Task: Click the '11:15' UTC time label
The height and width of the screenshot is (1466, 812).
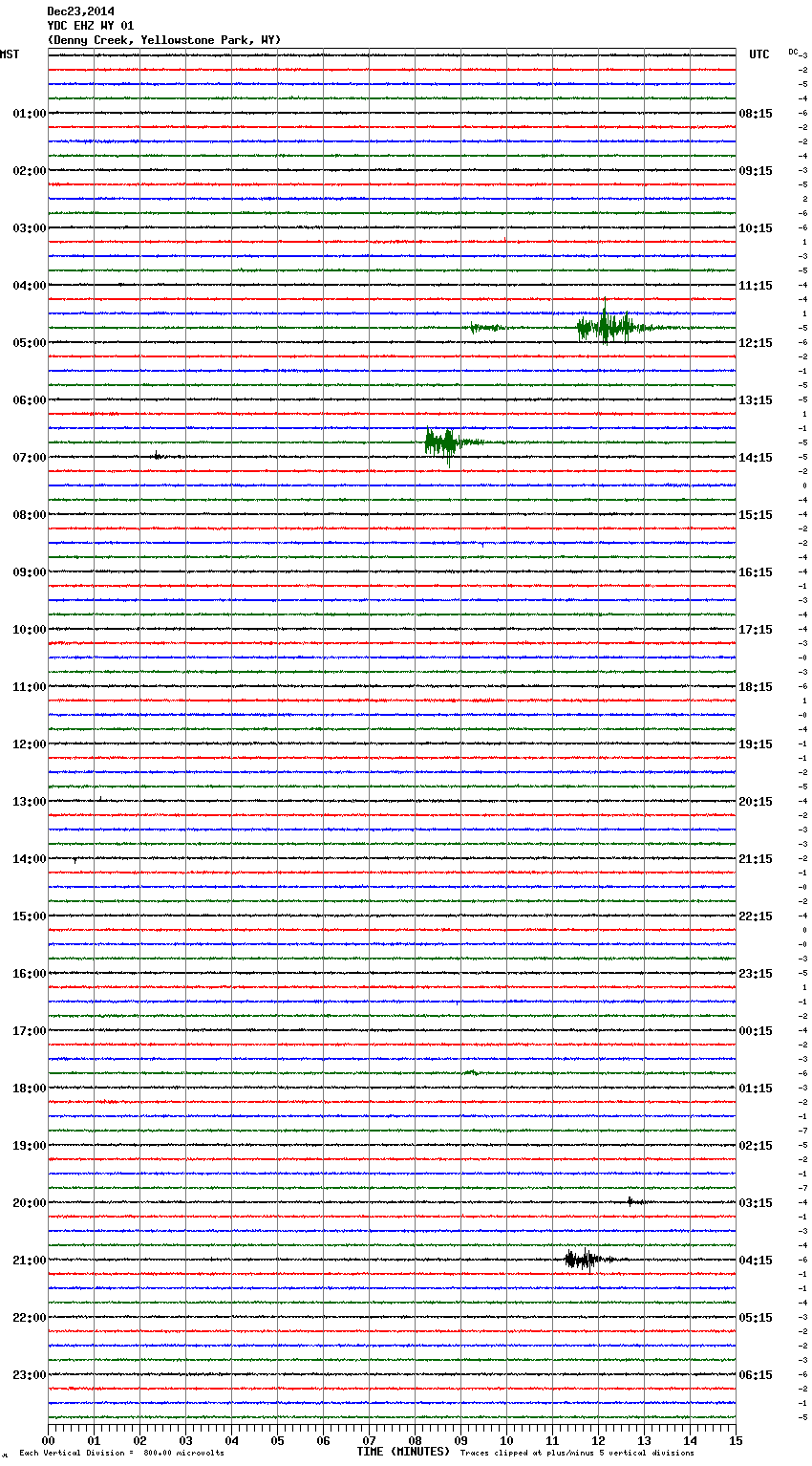Action: coord(756,286)
